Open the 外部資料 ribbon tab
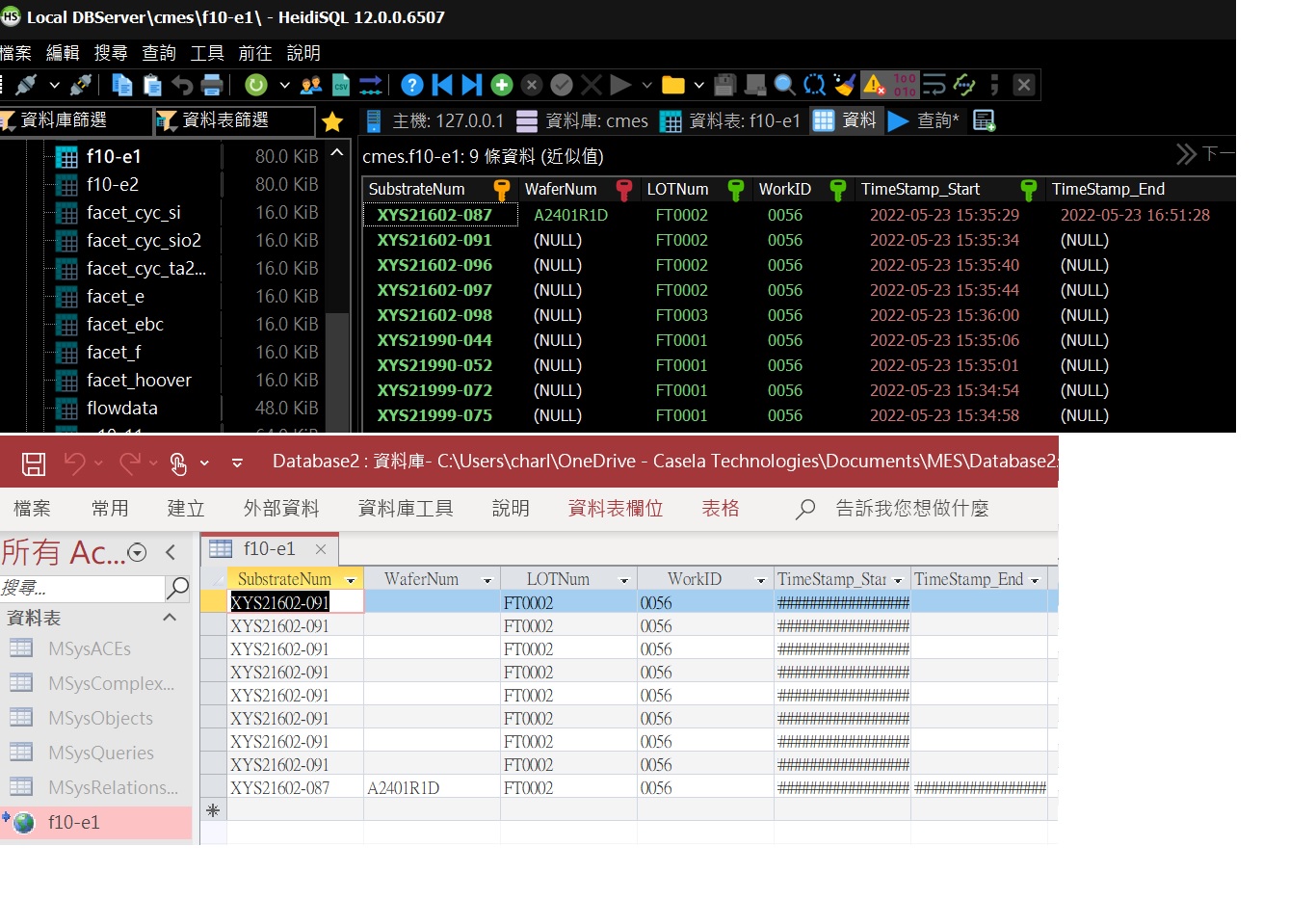The image size is (1316, 899). pos(281,509)
